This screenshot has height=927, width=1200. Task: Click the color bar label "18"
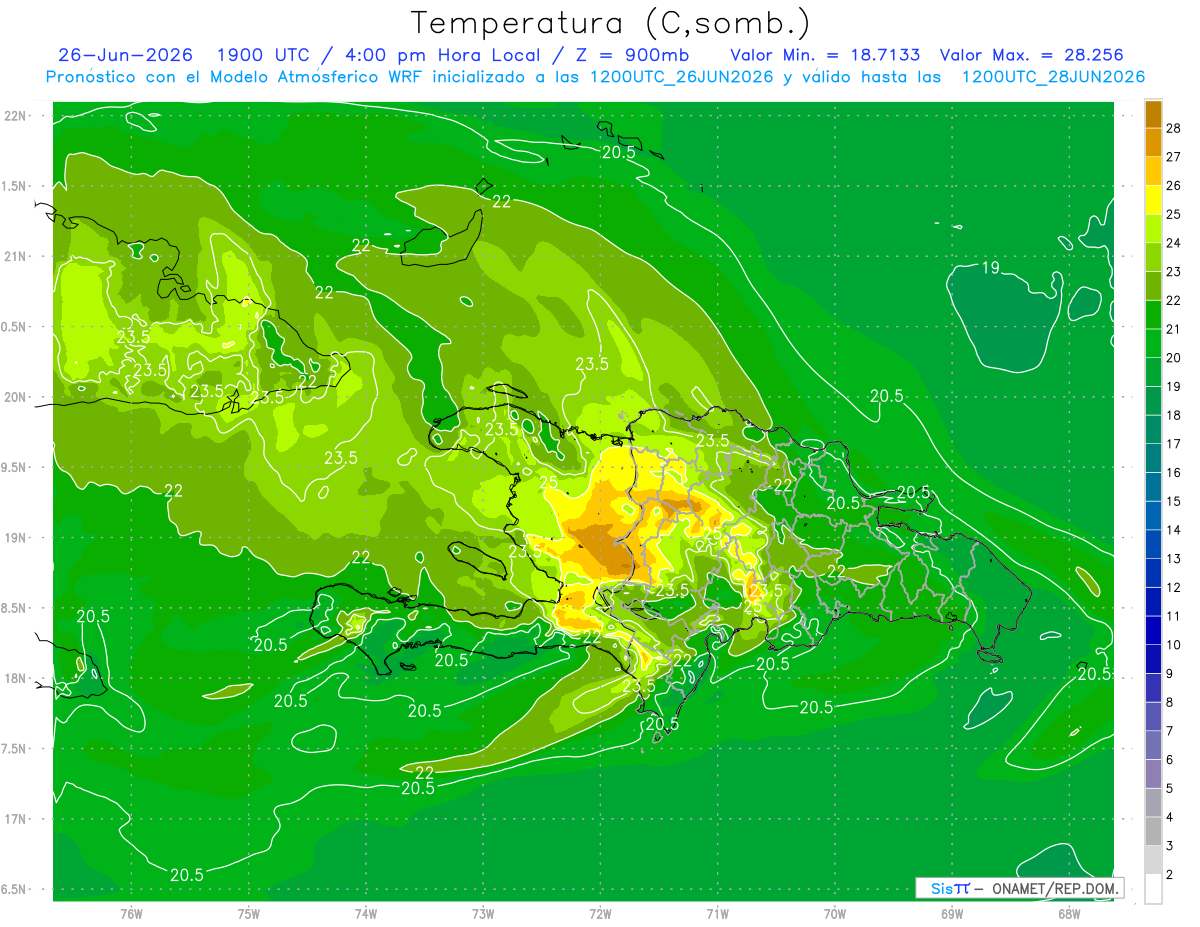(x=1173, y=415)
